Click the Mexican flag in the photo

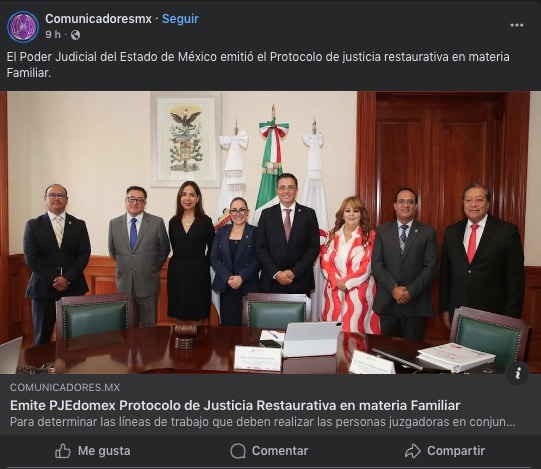pos(273,162)
